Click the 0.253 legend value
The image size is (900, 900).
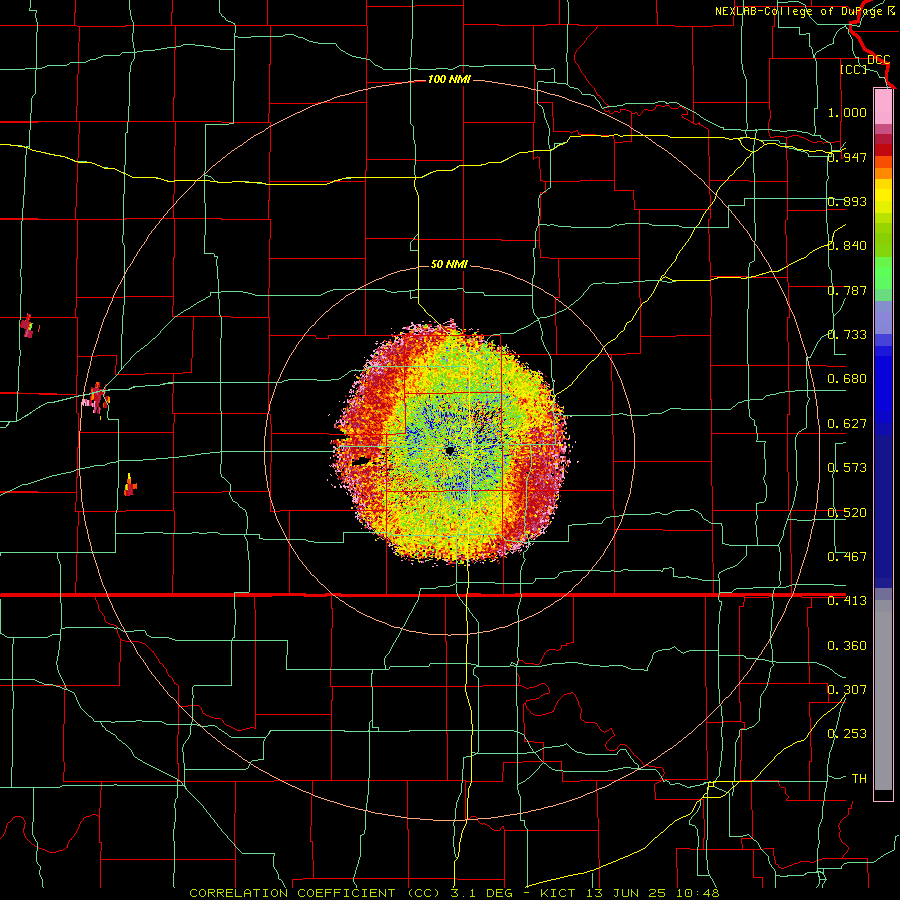point(847,734)
